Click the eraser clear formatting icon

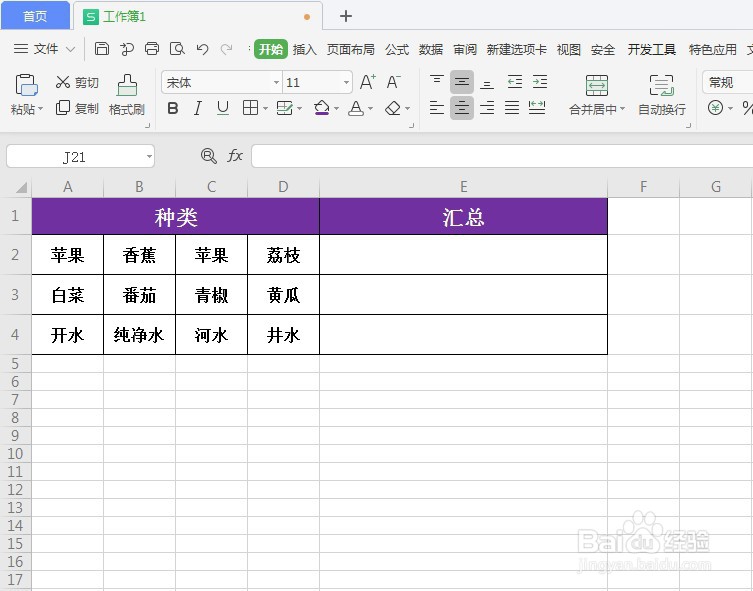393,109
